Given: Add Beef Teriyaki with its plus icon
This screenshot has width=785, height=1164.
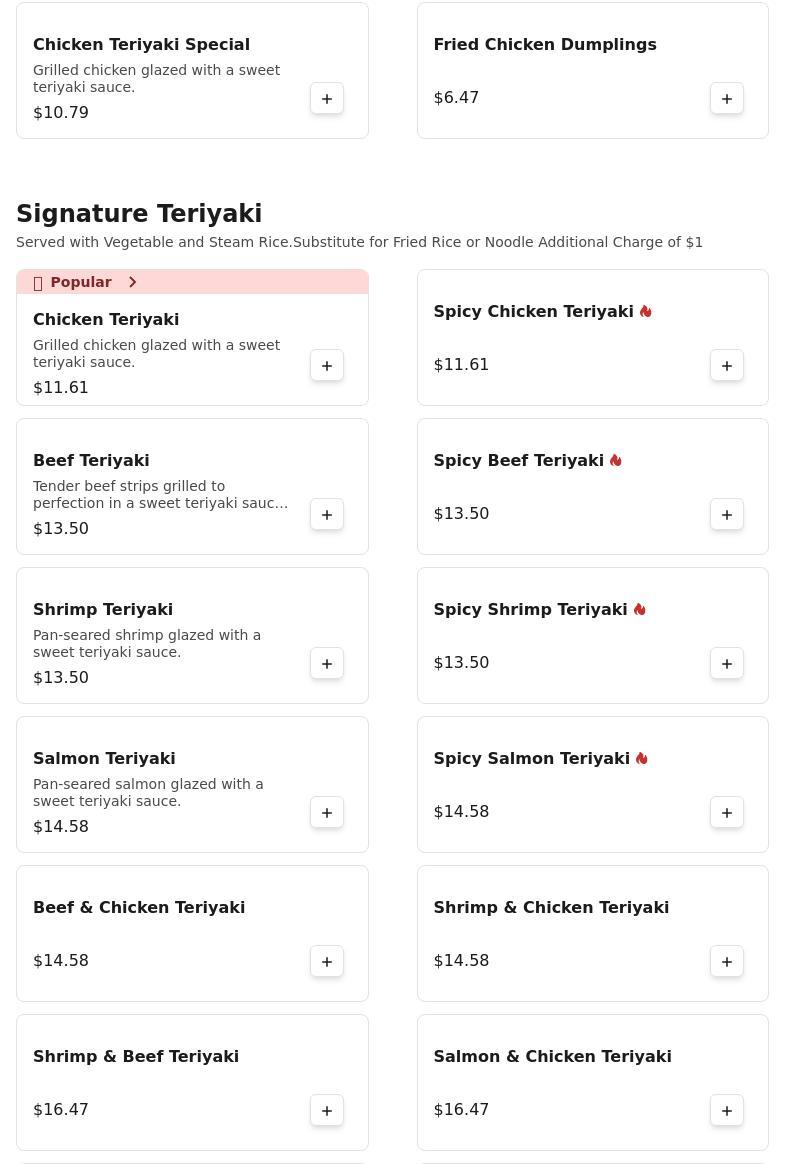Looking at the screenshot, I should (x=327, y=514).
